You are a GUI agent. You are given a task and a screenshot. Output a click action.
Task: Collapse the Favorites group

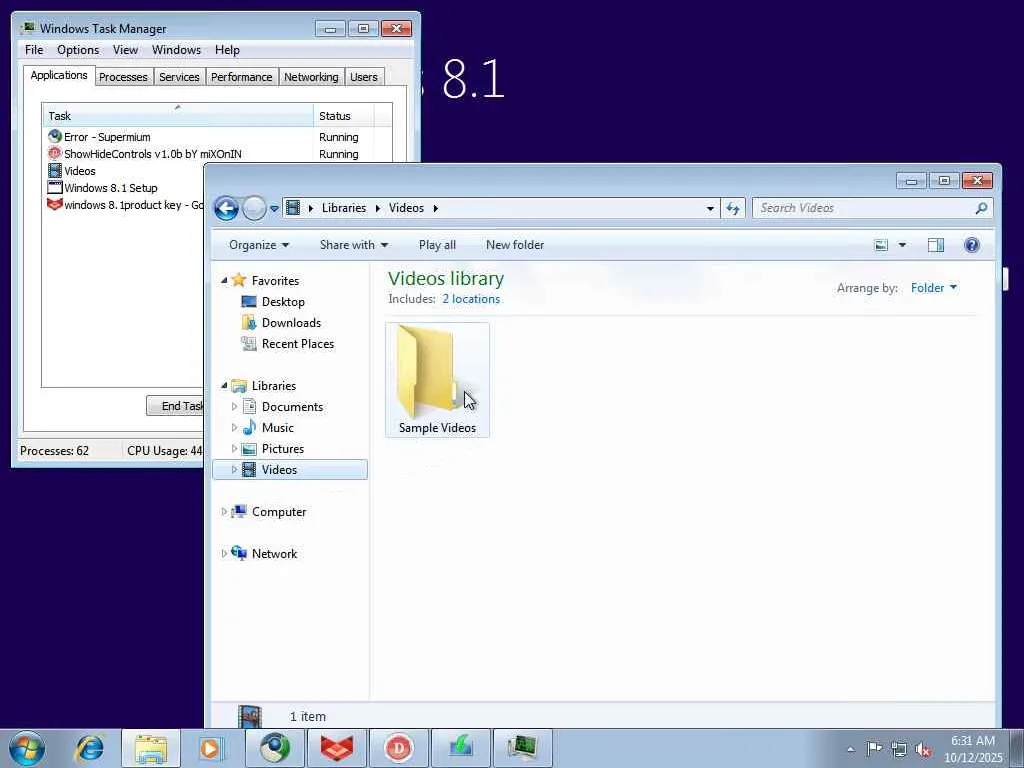point(224,280)
